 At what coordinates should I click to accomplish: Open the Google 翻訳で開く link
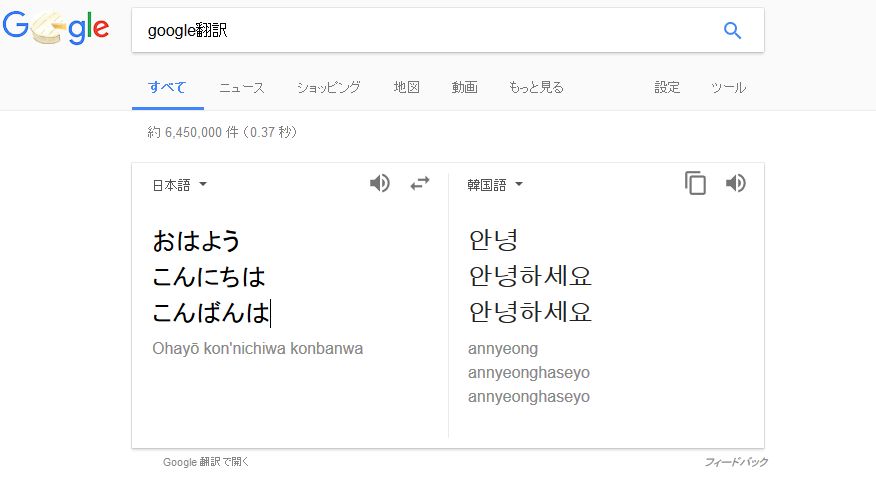[206, 462]
